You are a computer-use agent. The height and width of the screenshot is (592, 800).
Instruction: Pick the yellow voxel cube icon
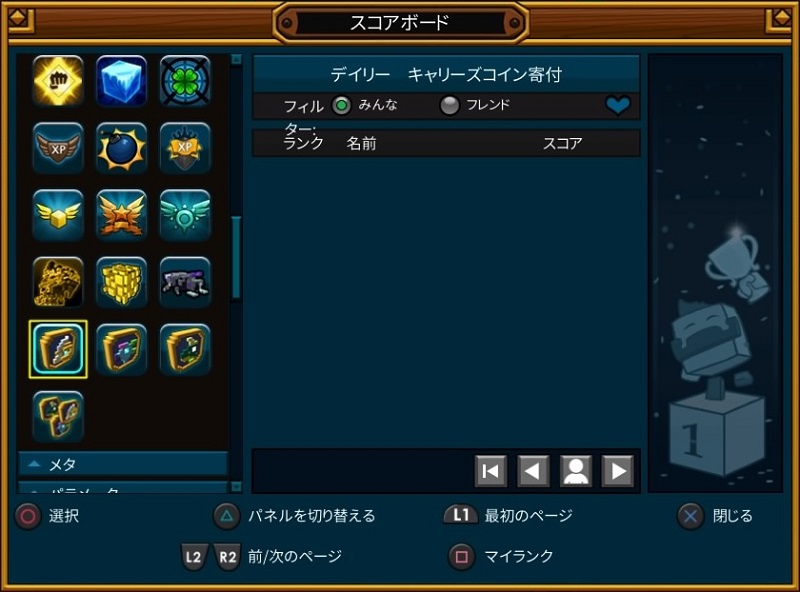coord(121,282)
